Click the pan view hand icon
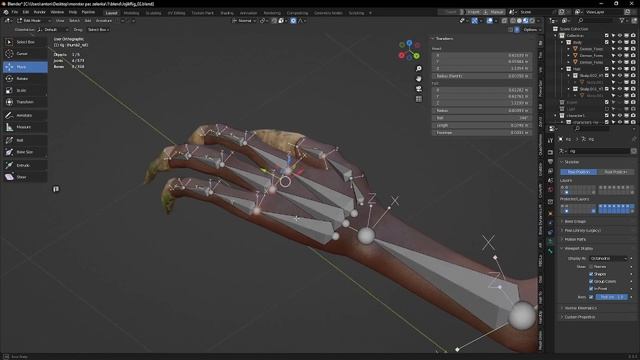Viewport: 640px width, 360px height. tap(419, 79)
